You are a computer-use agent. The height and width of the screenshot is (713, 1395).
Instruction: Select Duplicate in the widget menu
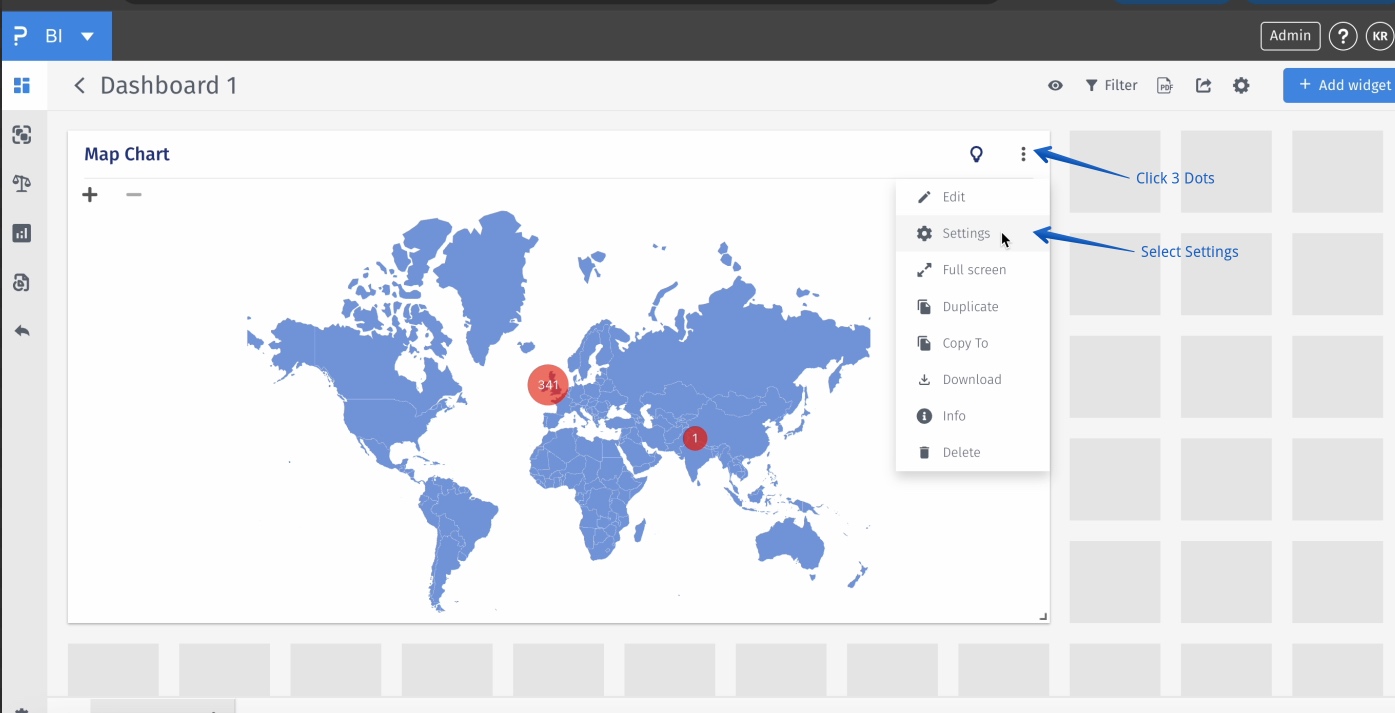coord(972,307)
